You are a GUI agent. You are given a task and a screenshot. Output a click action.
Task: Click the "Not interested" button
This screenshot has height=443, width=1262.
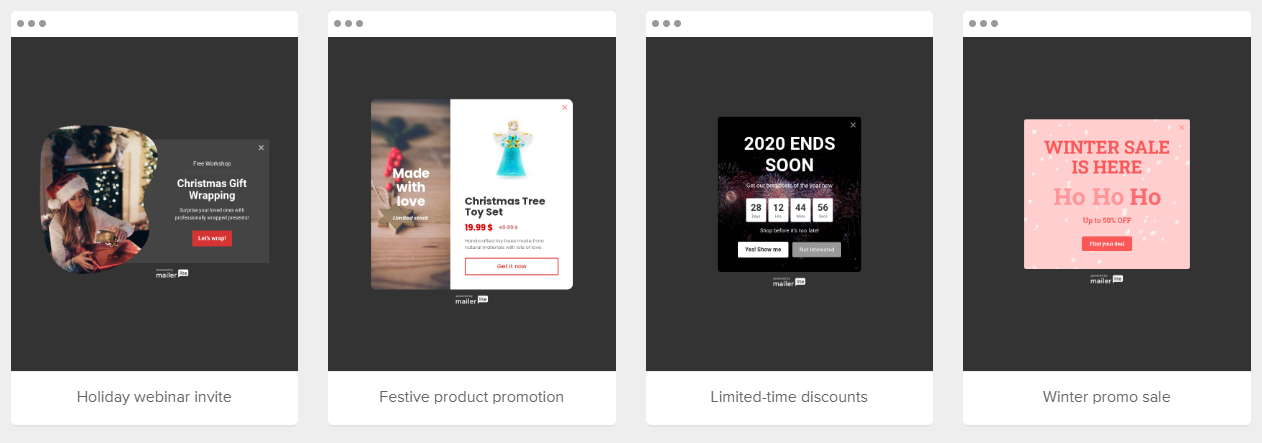click(x=816, y=249)
